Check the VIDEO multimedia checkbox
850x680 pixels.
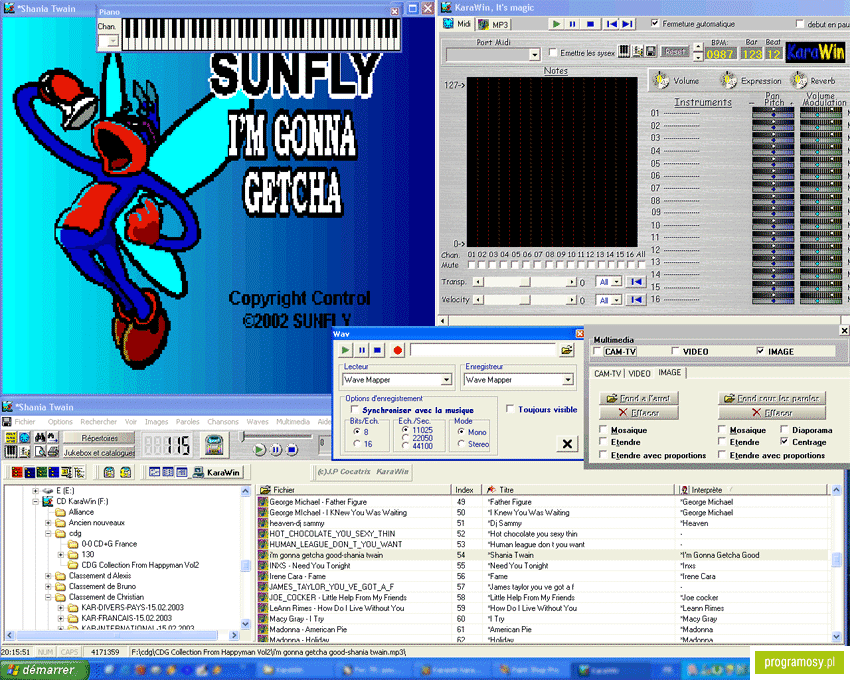675,351
